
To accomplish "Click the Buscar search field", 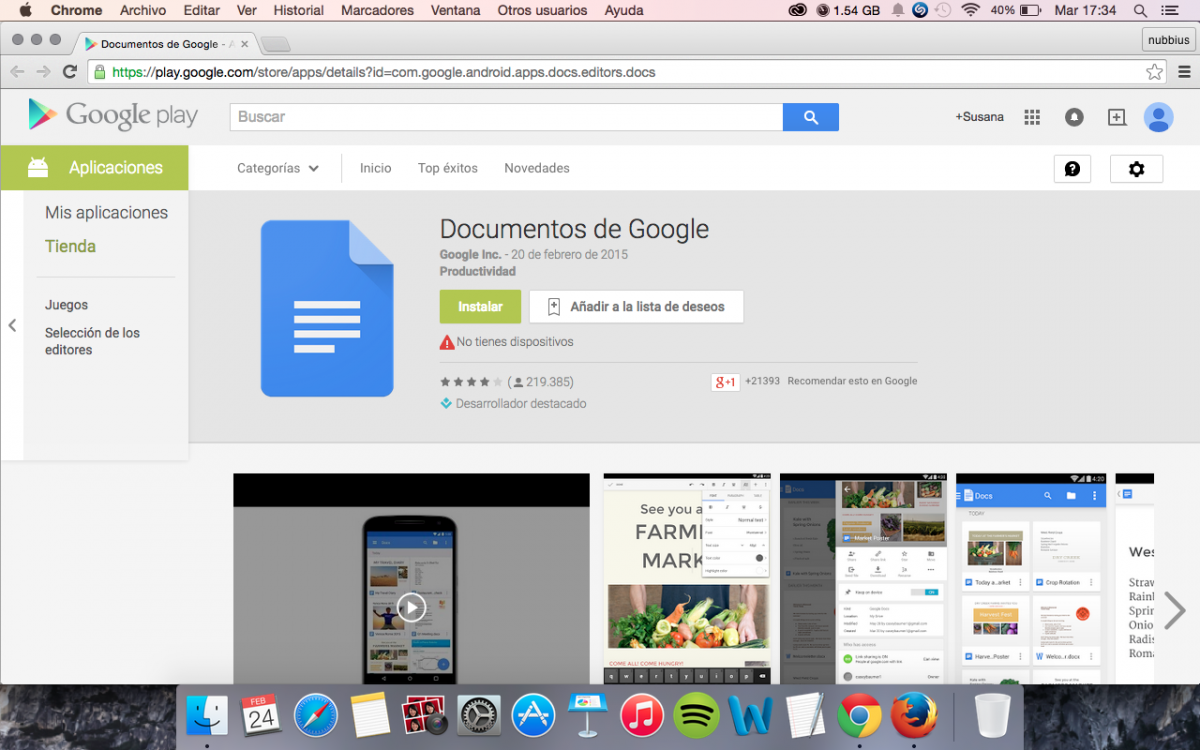I will (506, 117).
